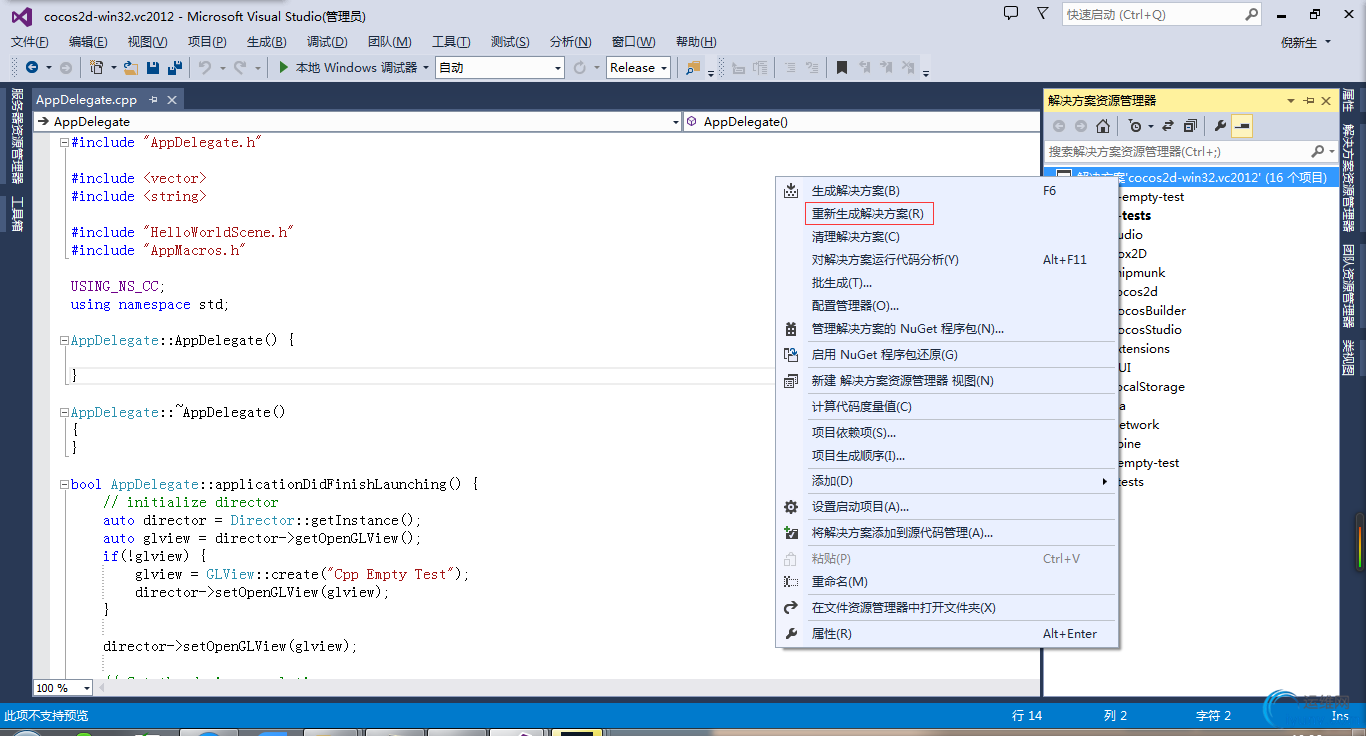Click the pending changes filter clock icon

tap(1134, 126)
